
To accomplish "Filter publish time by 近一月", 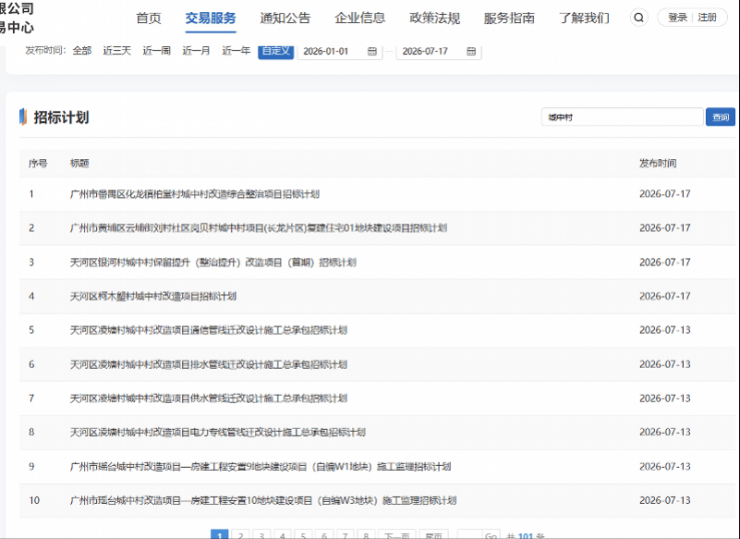I will pos(196,50).
